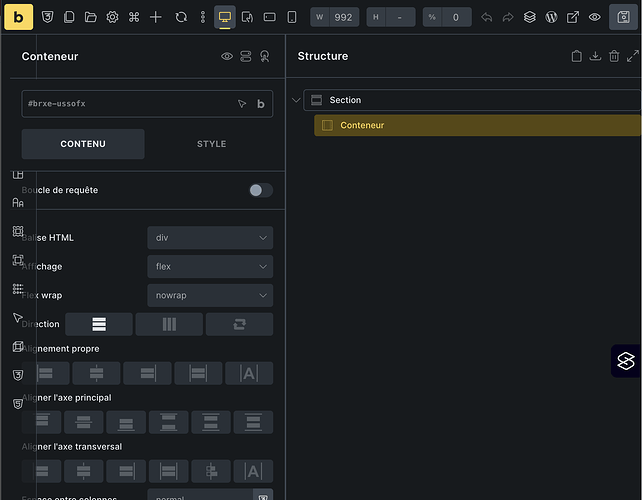
Task: Click the clipboard paste icon in Structure
Action: point(576,56)
